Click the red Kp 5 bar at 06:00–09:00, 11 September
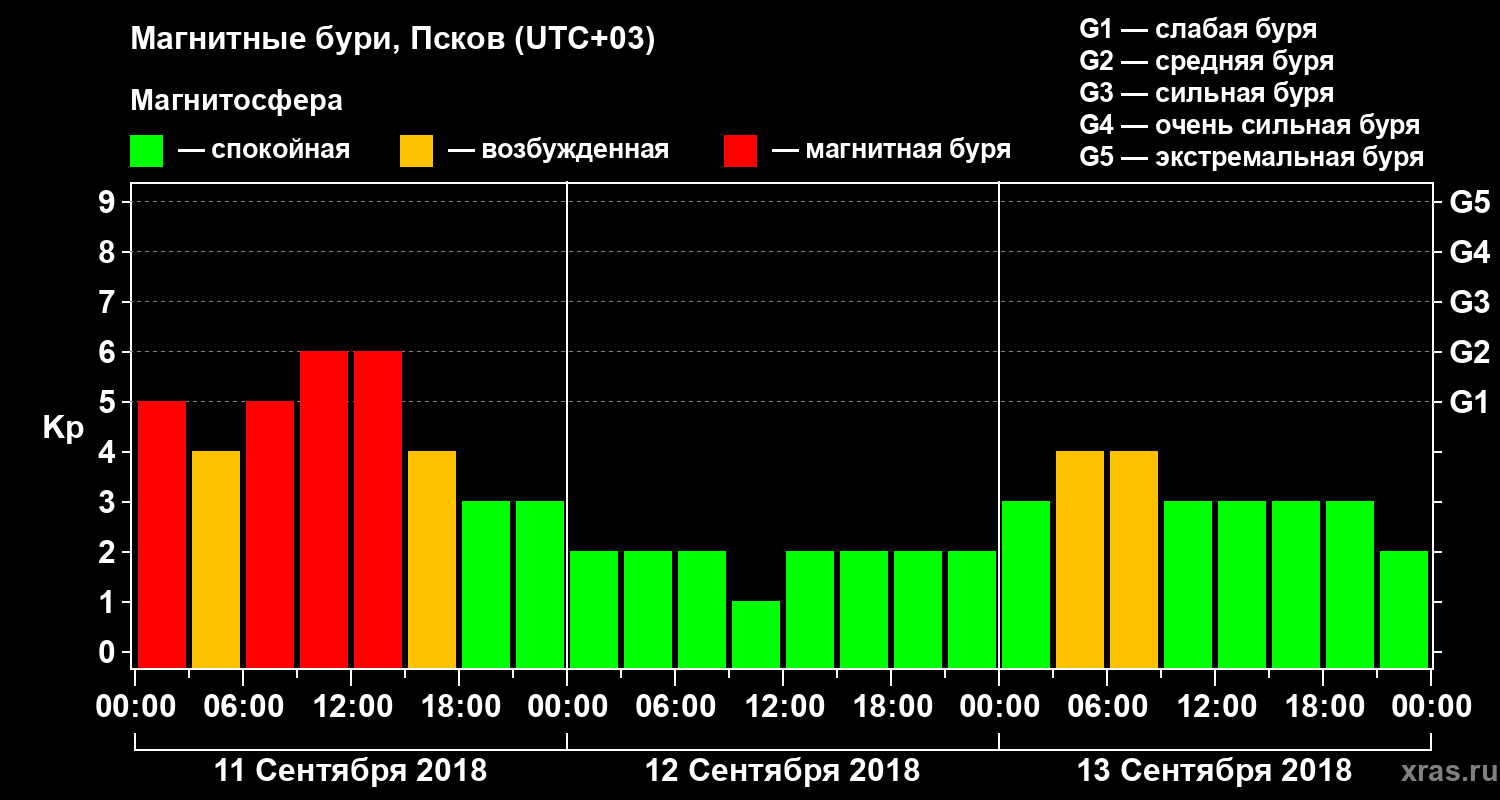This screenshot has height=800, width=1500. [x=270, y=534]
